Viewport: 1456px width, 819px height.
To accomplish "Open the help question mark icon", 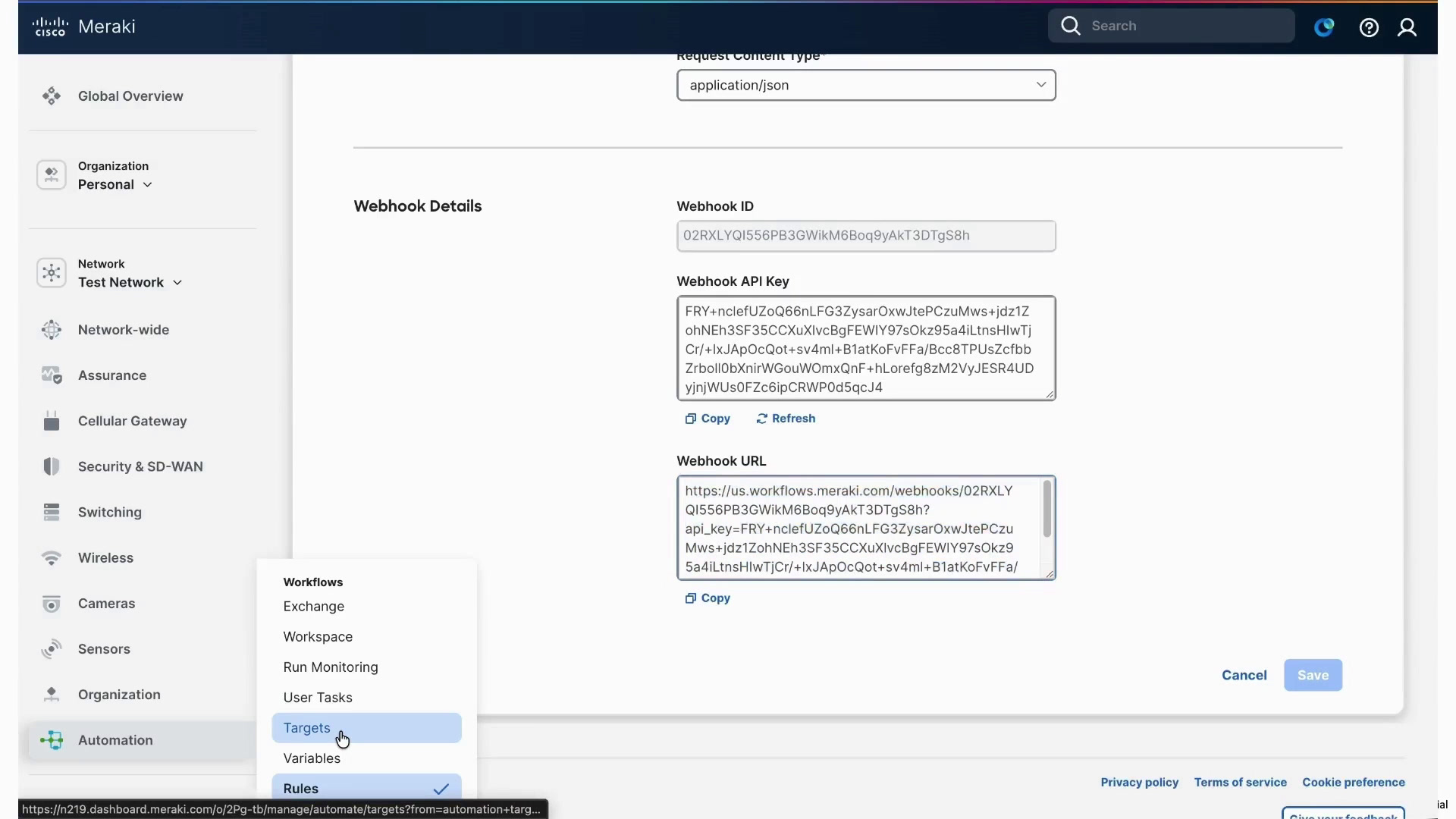I will 1369,27.
